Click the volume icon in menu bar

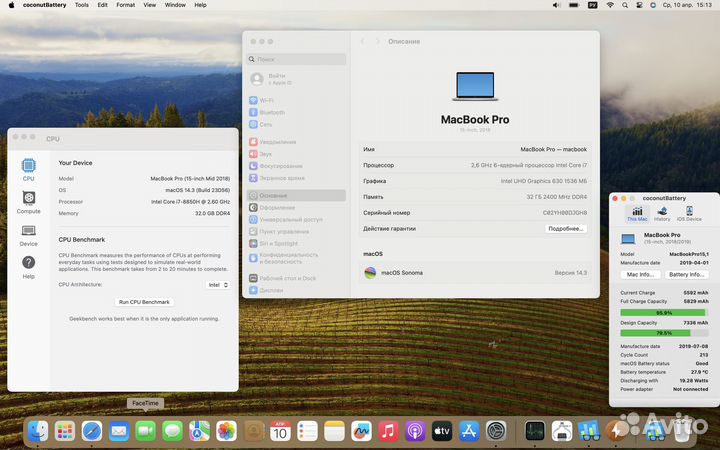556,5
